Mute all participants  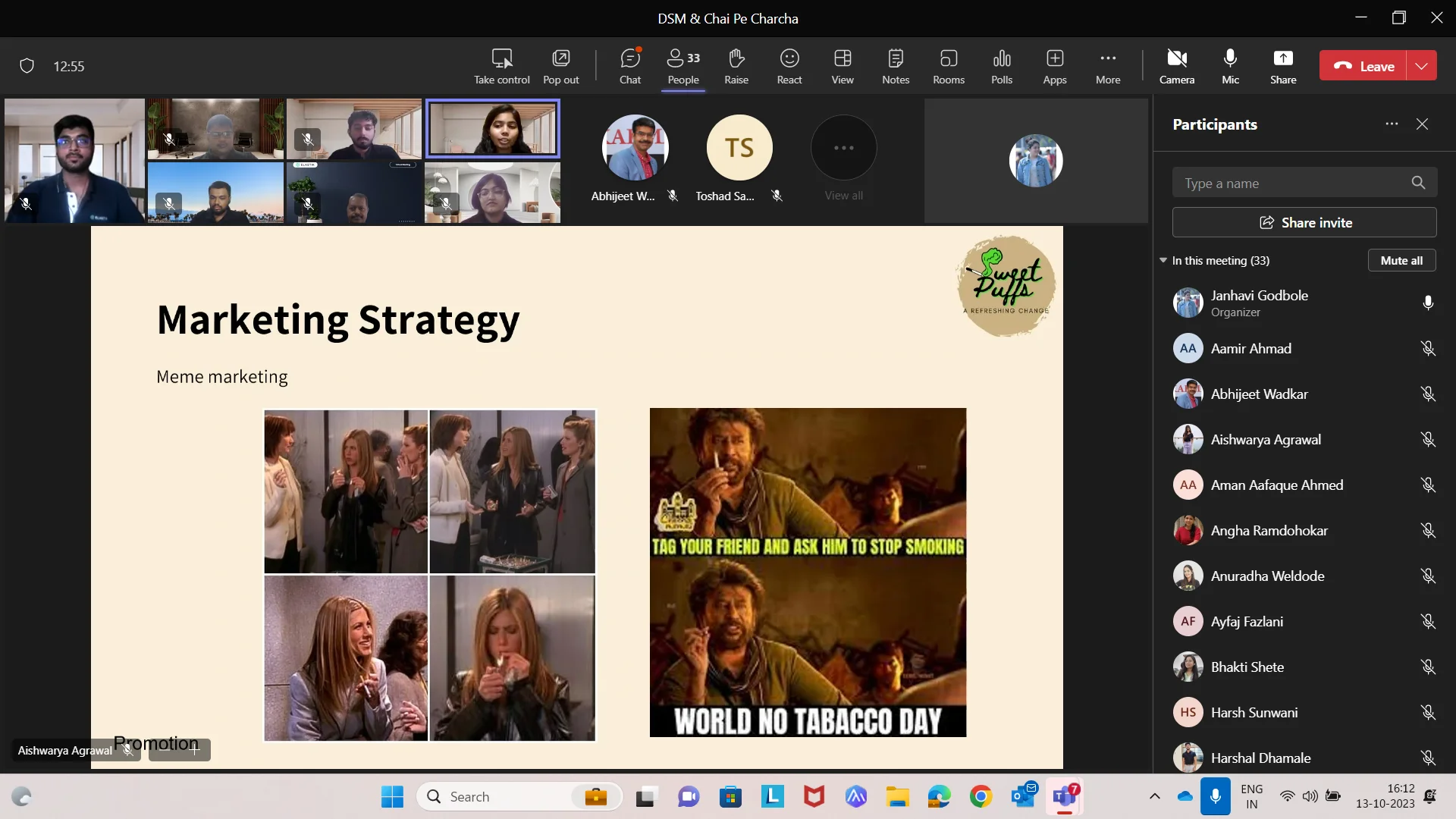pos(1401,260)
